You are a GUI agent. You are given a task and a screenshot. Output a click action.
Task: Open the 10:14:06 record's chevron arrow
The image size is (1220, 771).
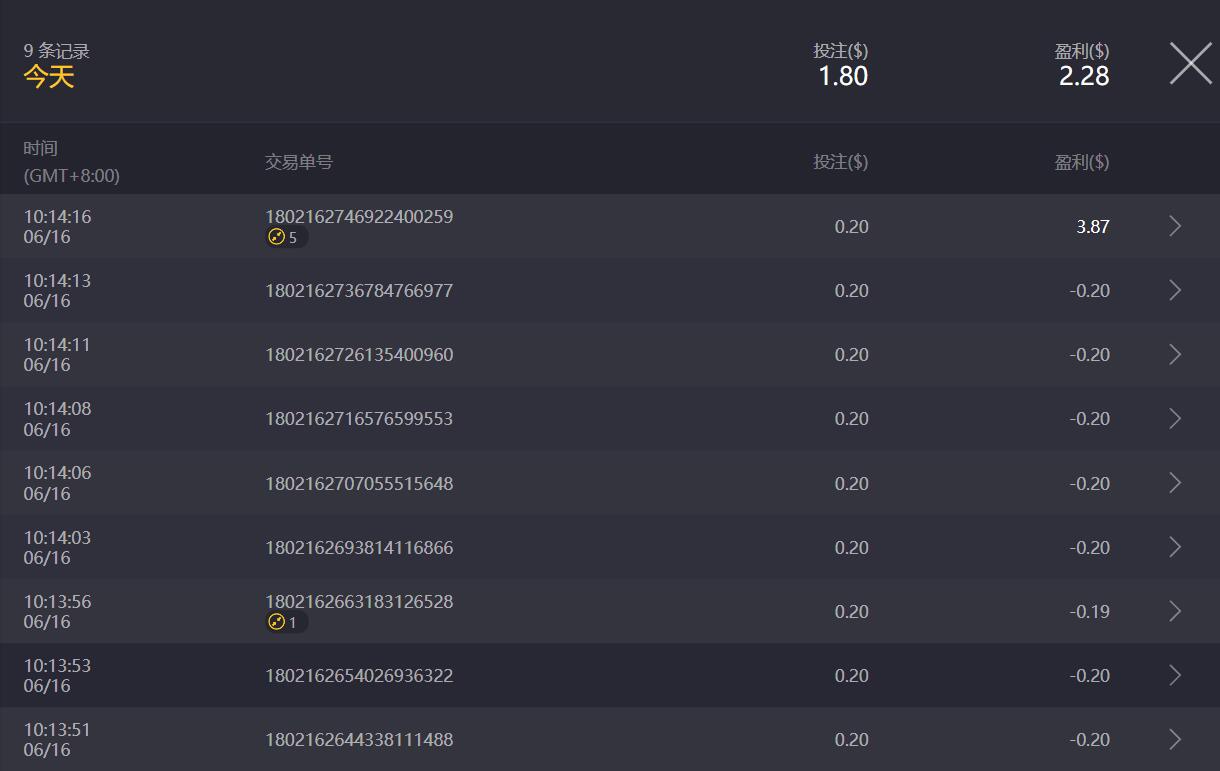tap(1175, 483)
